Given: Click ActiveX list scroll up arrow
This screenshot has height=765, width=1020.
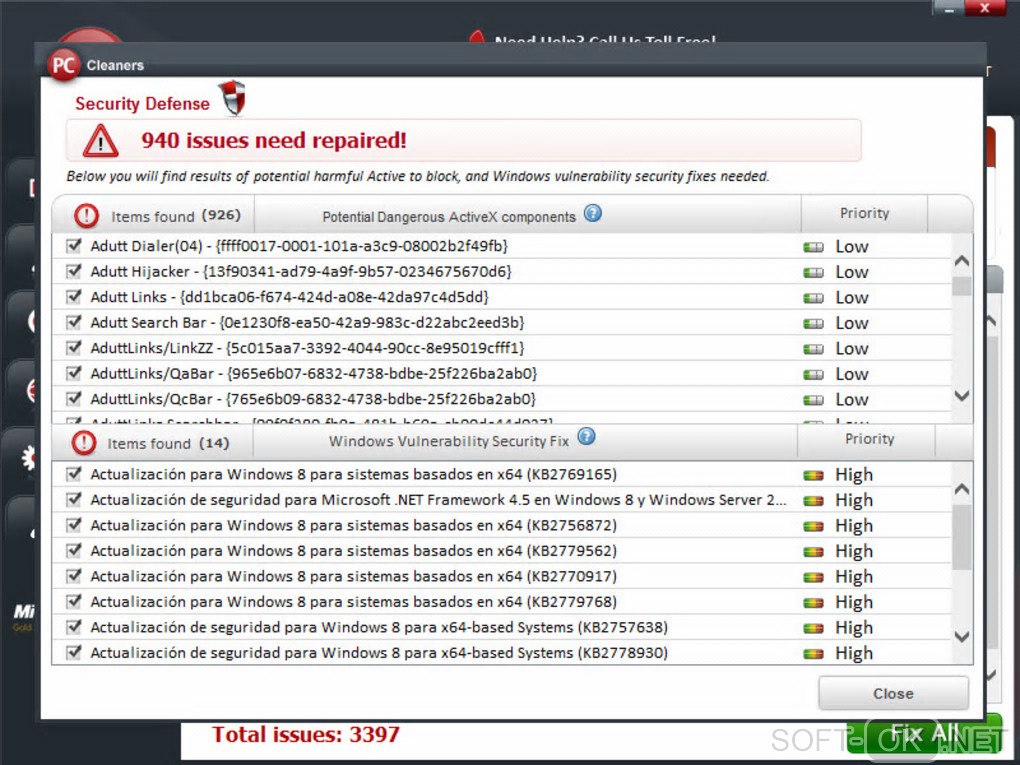Looking at the screenshot, I should click(x=961, y=262).
